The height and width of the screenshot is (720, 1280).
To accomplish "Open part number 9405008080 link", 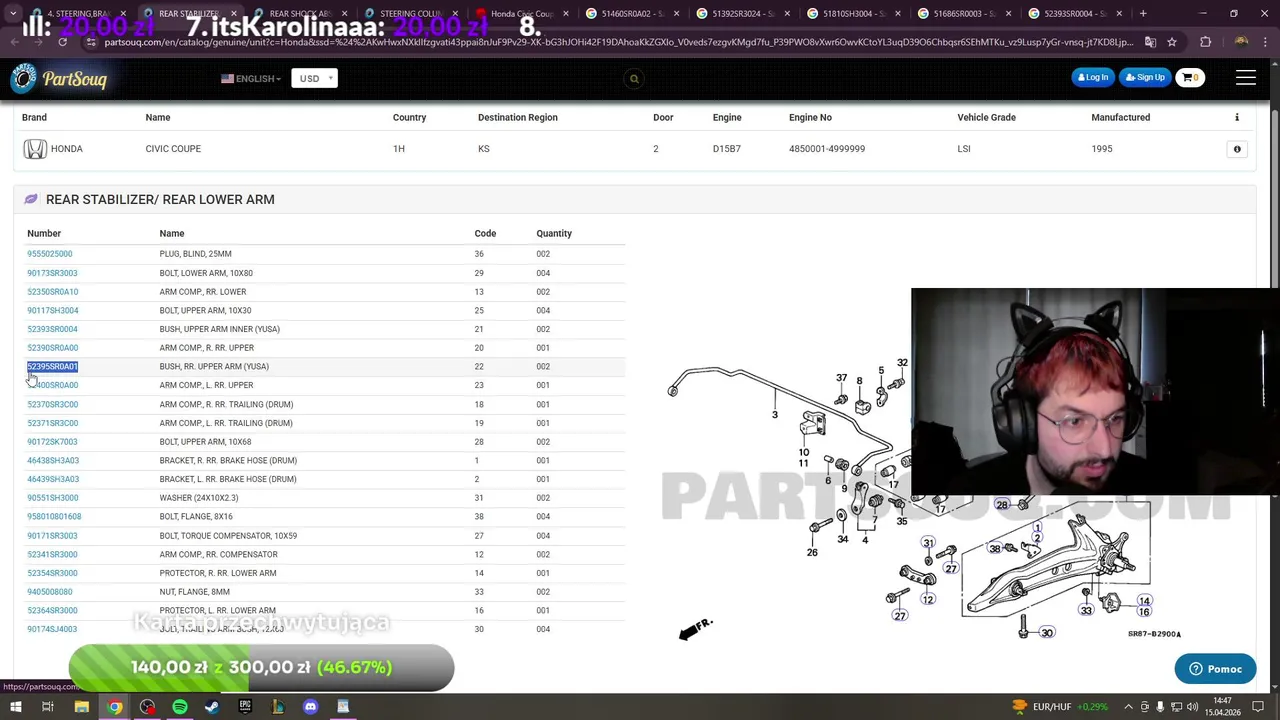I will coord(50,592).
